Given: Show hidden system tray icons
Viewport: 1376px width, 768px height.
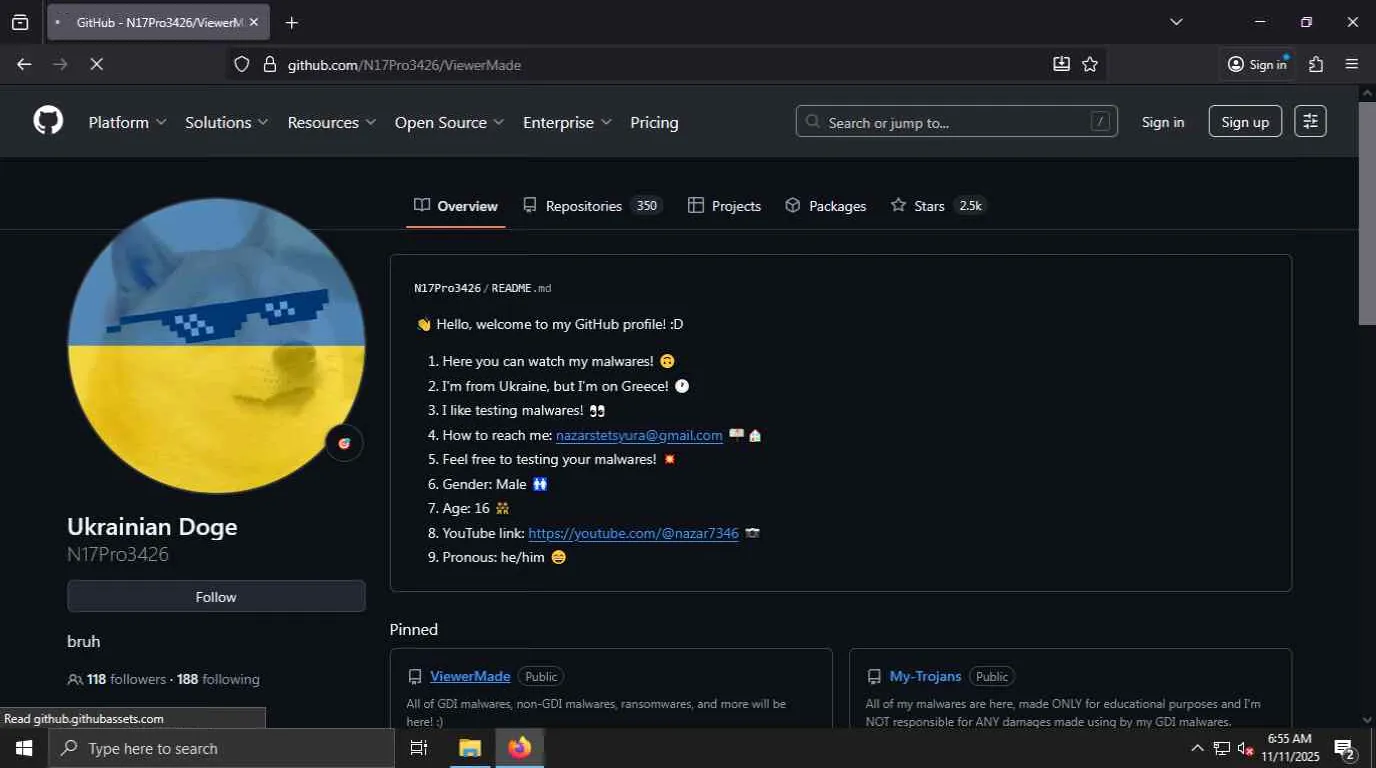Looking at the screenshot, I should tap(1197, 748).
